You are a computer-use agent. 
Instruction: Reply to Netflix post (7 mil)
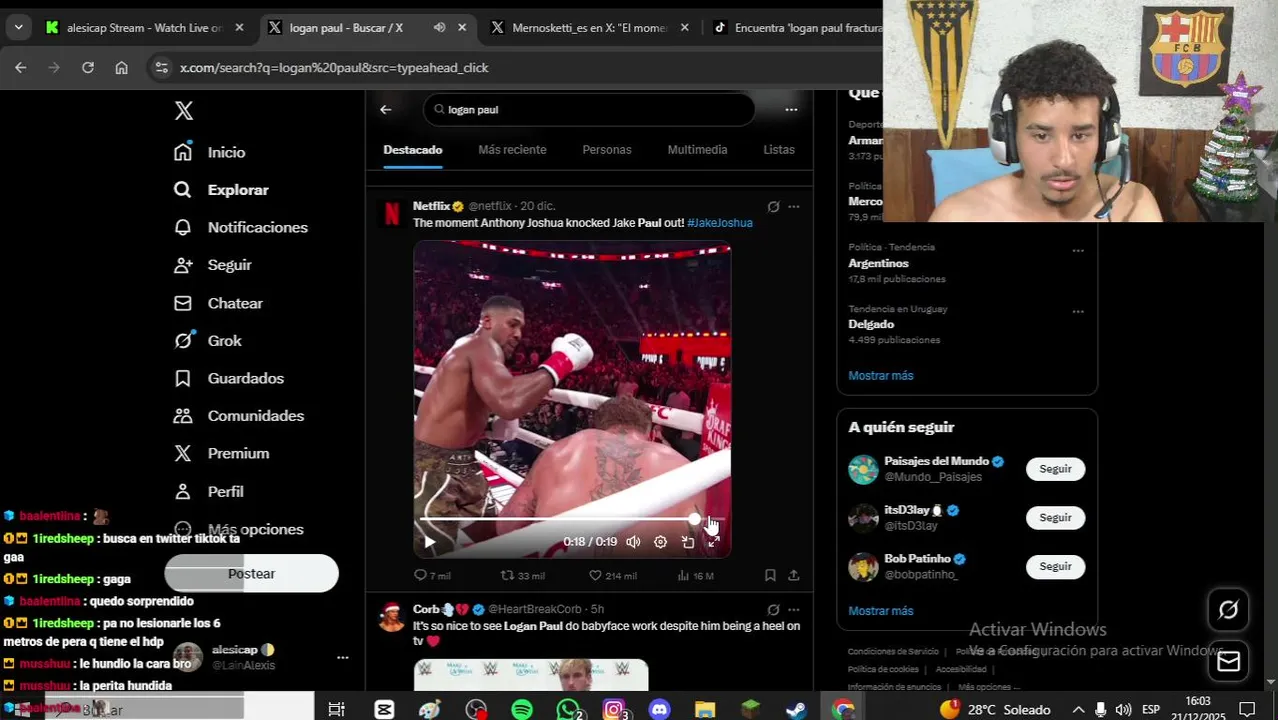pyautogui.click(x=432, y=576)
